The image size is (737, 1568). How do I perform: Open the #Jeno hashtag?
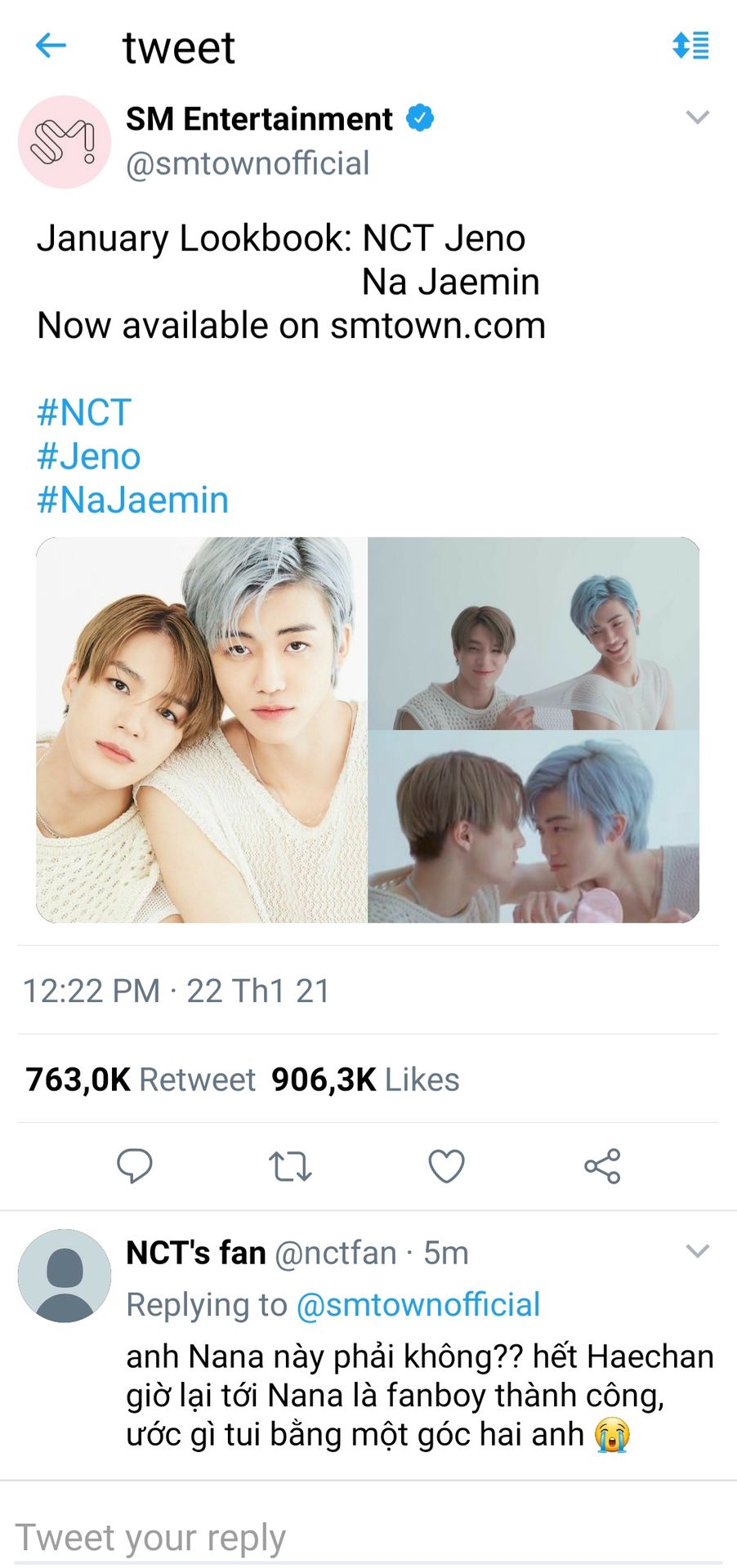(89, 457)
